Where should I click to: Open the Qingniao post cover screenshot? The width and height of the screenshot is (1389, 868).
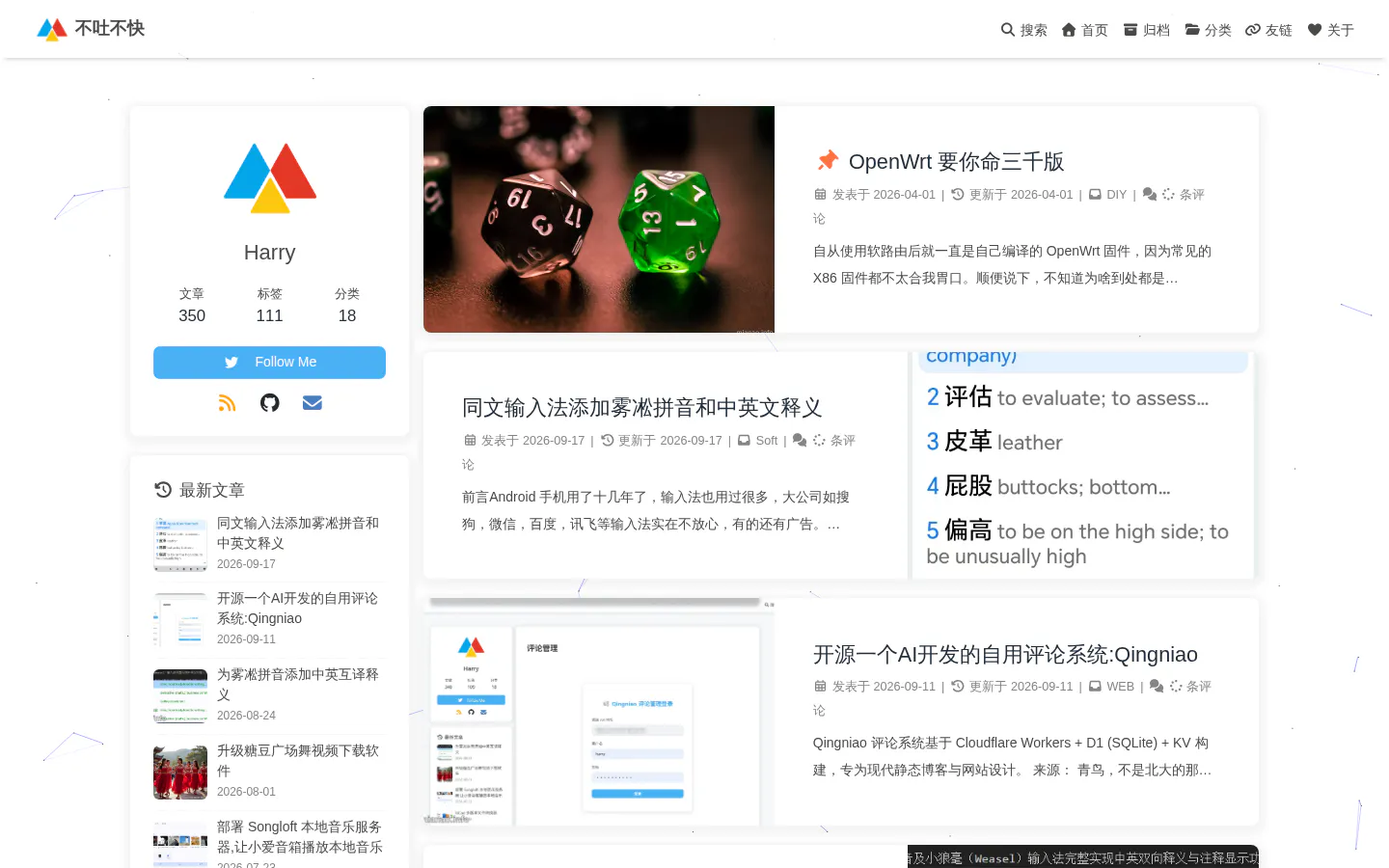pyautogui.click(x=599, y=712)
